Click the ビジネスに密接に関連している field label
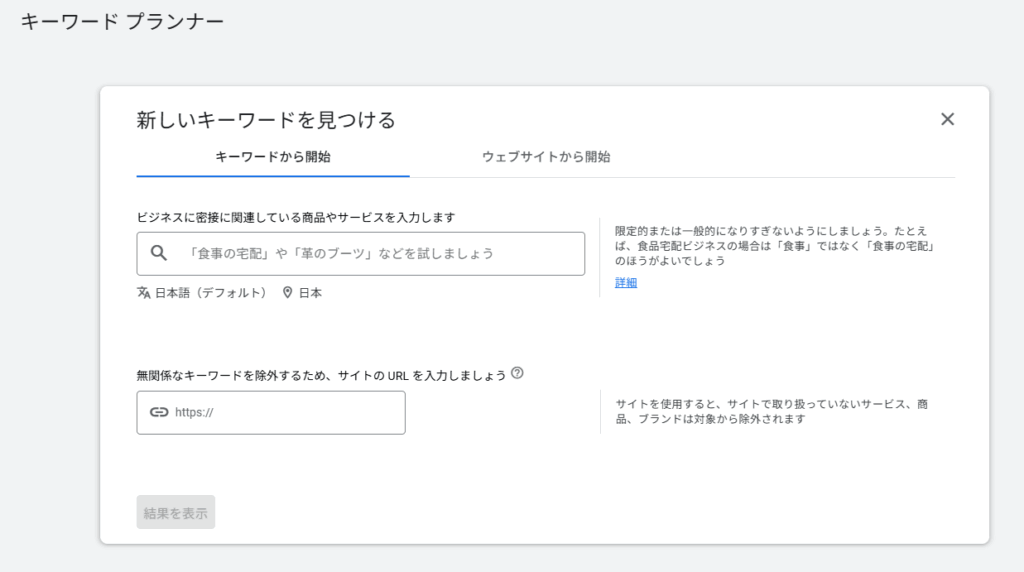This screenshot has width=1024, height=572. (x=296, y=217)
